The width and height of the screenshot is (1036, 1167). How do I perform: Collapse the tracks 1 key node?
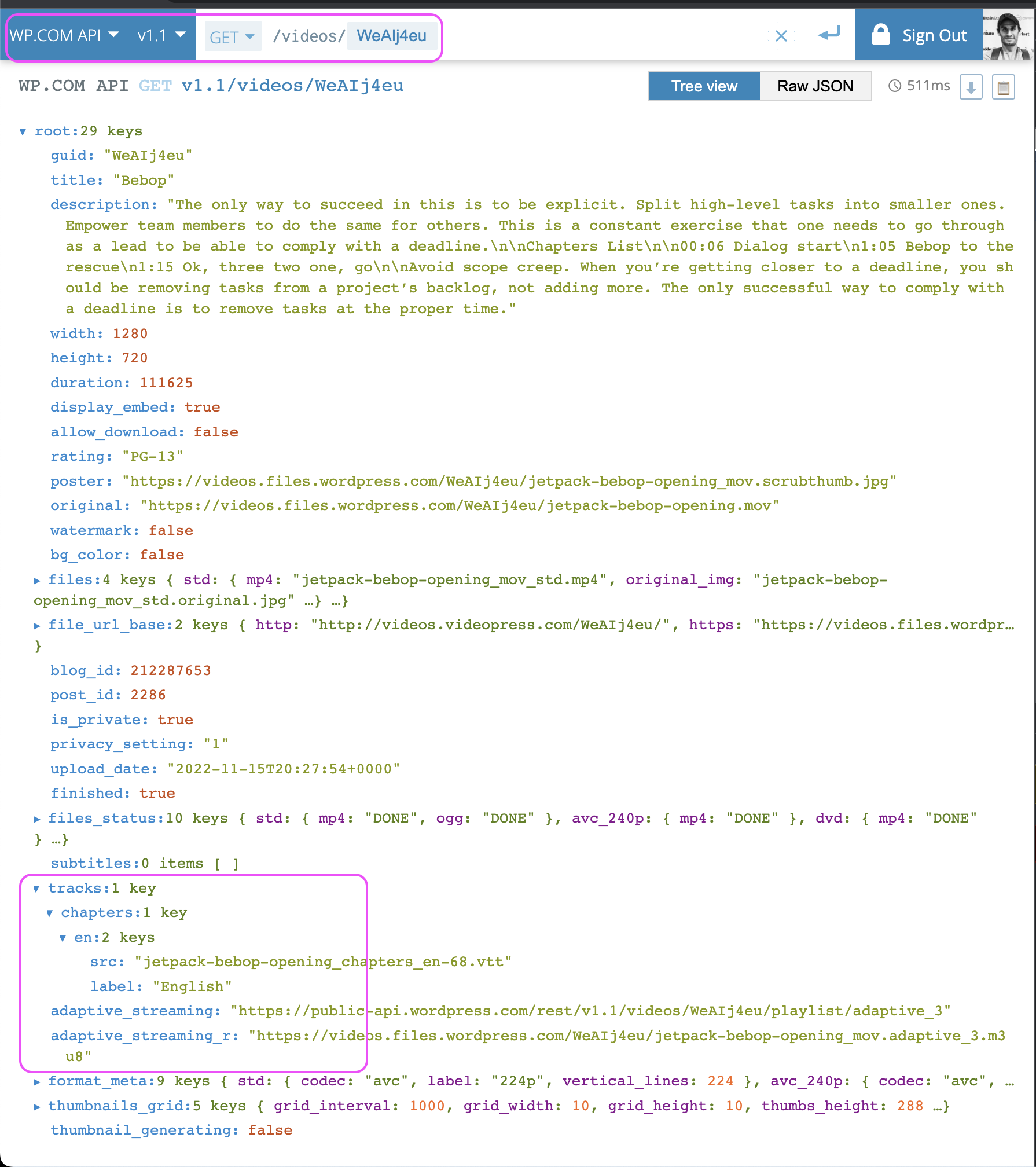point(36,889)
